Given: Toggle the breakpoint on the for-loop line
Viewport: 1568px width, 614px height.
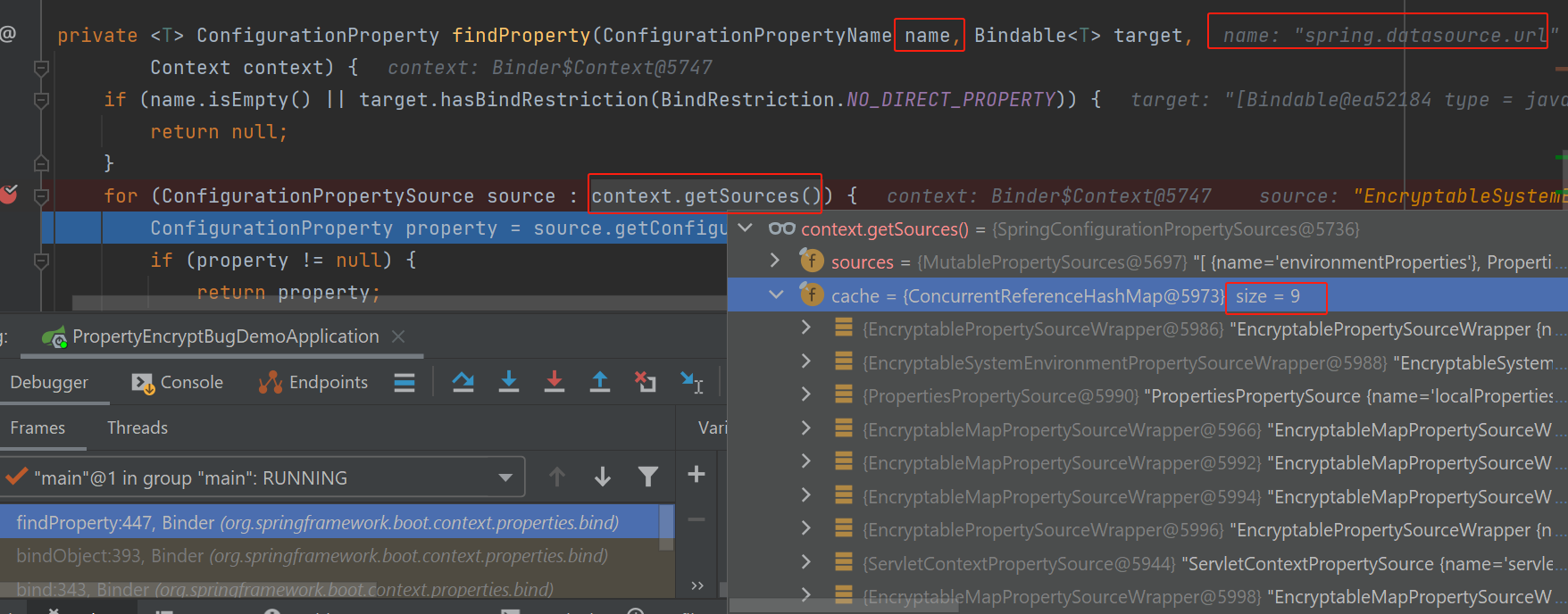Looking at the screenshot, I should [9, 194].
